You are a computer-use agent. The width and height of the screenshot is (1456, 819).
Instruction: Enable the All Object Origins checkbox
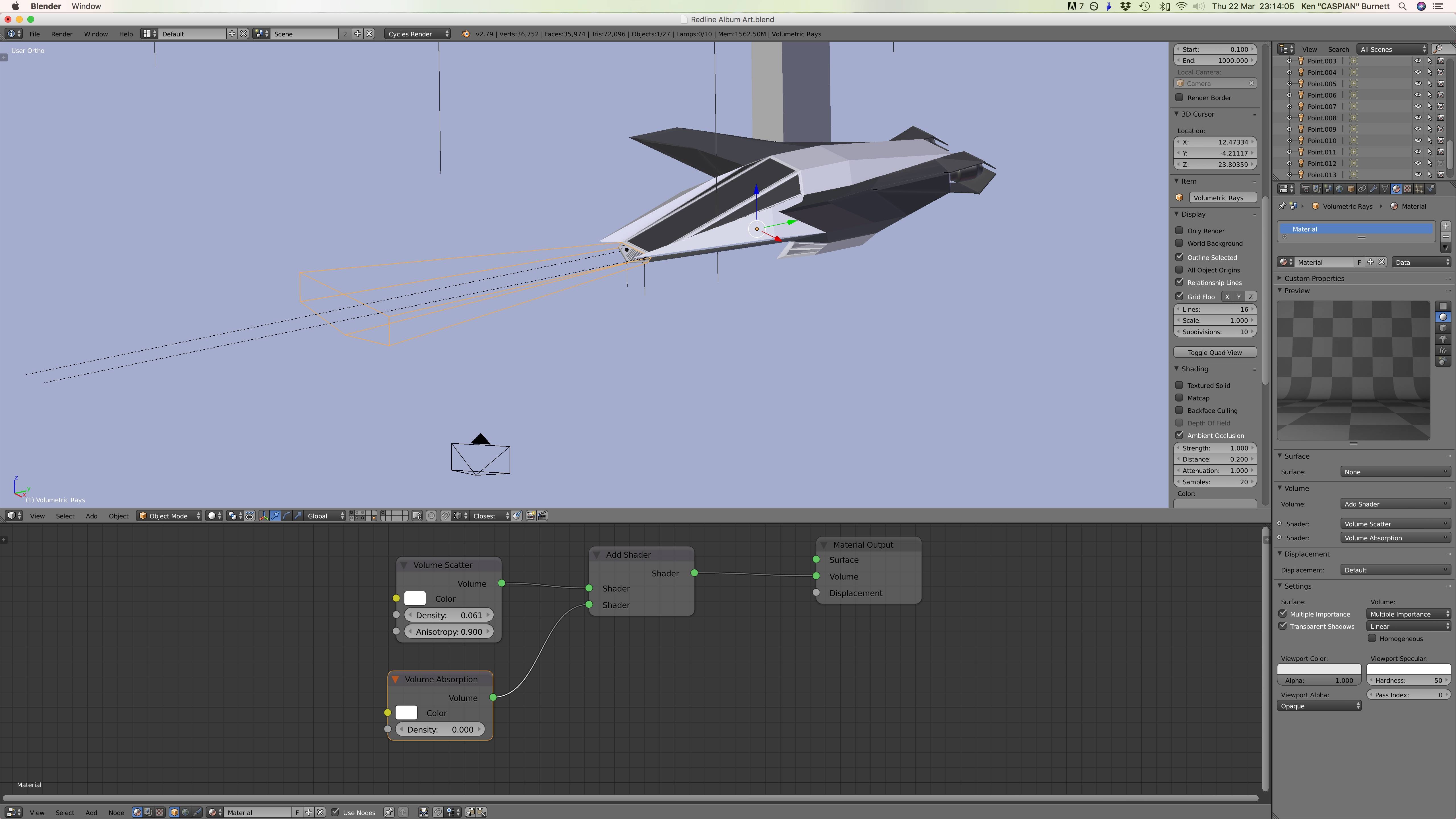pos(1179,270)
